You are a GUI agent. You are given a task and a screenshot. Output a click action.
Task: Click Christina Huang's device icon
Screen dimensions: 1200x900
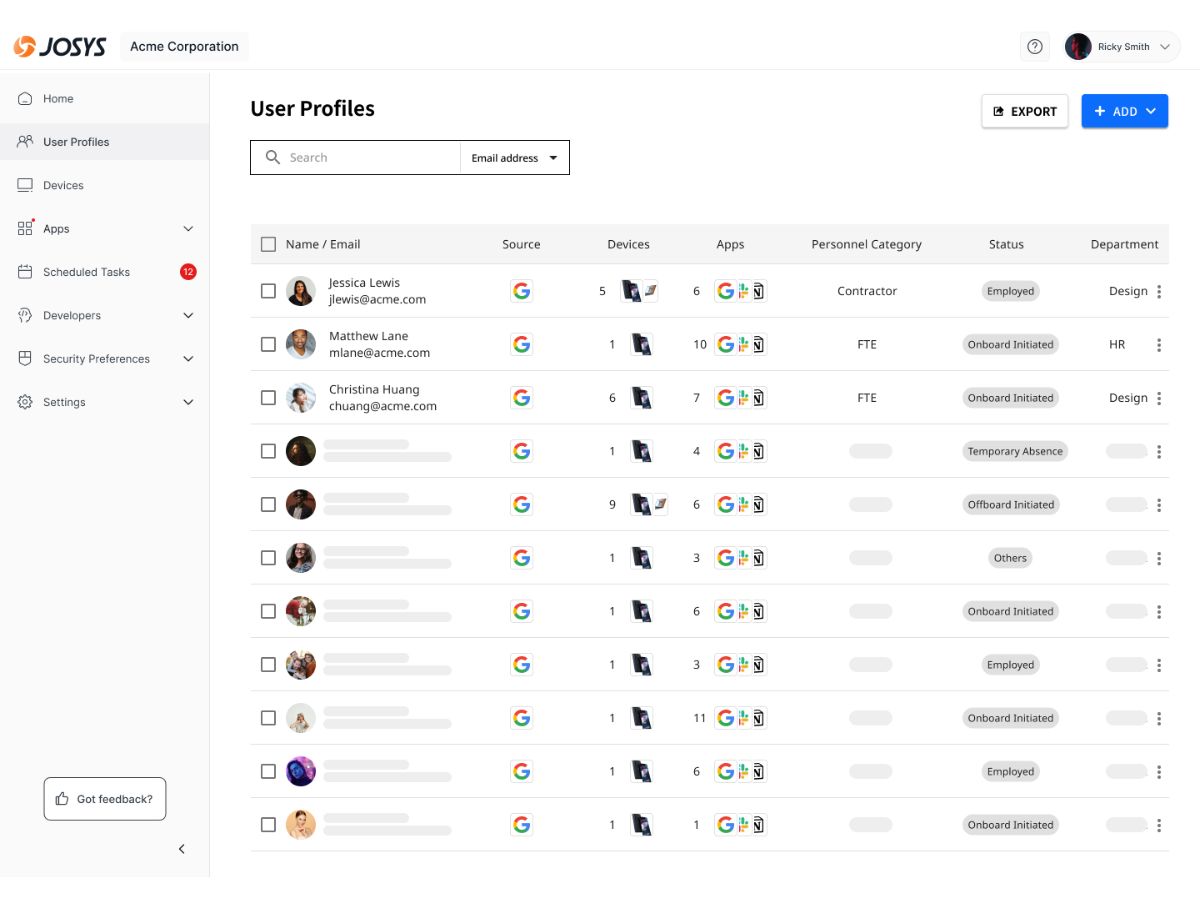tap(642, 398)
